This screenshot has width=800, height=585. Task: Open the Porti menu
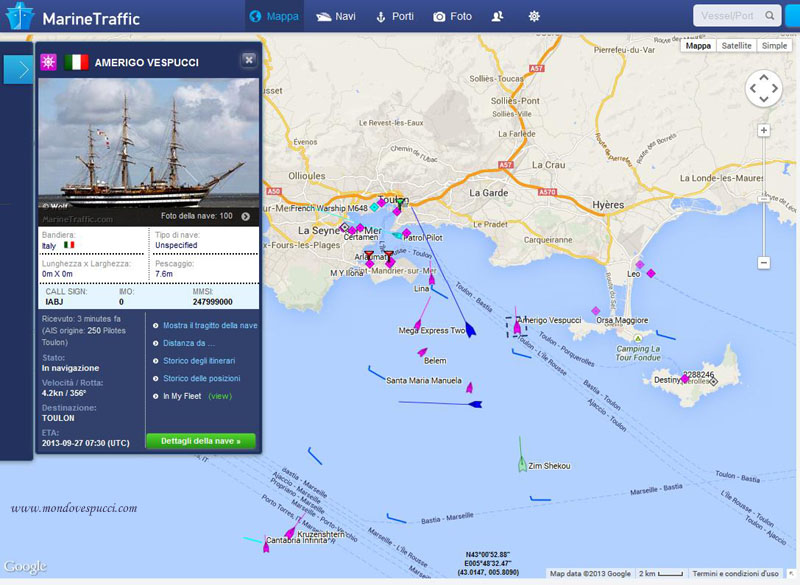[395, 16]
